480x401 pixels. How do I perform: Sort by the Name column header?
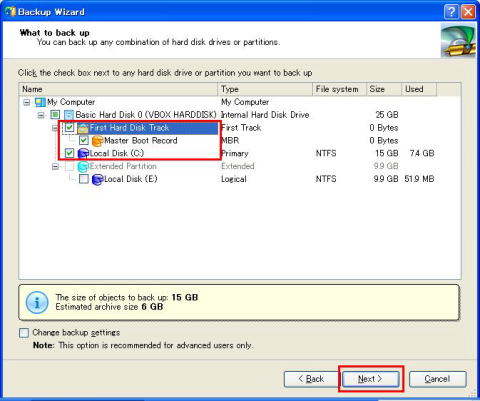coord(118,89)
